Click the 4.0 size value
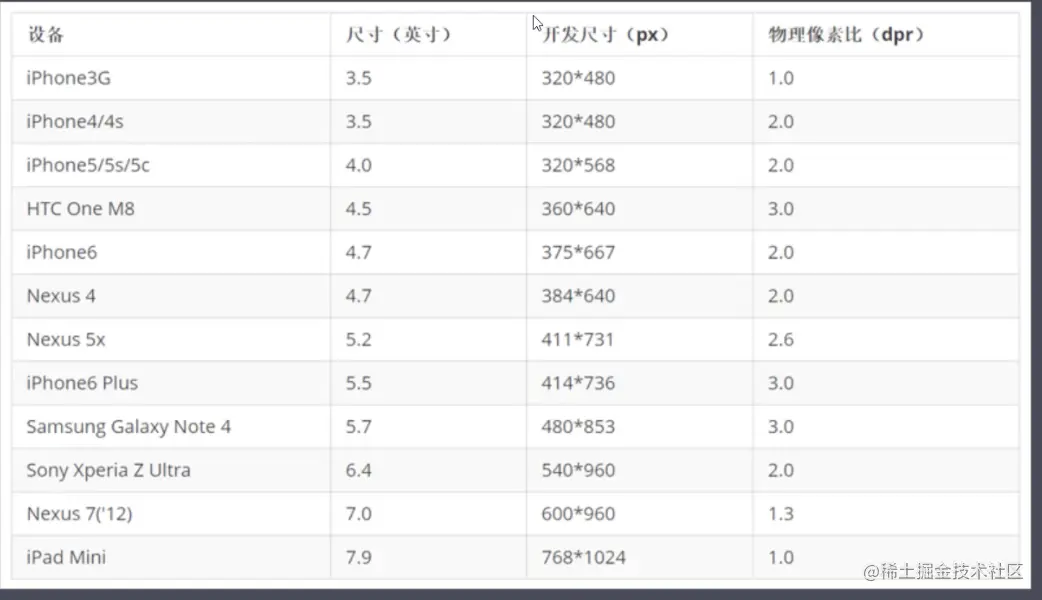Screen dimensions: 1042x600 358,165
